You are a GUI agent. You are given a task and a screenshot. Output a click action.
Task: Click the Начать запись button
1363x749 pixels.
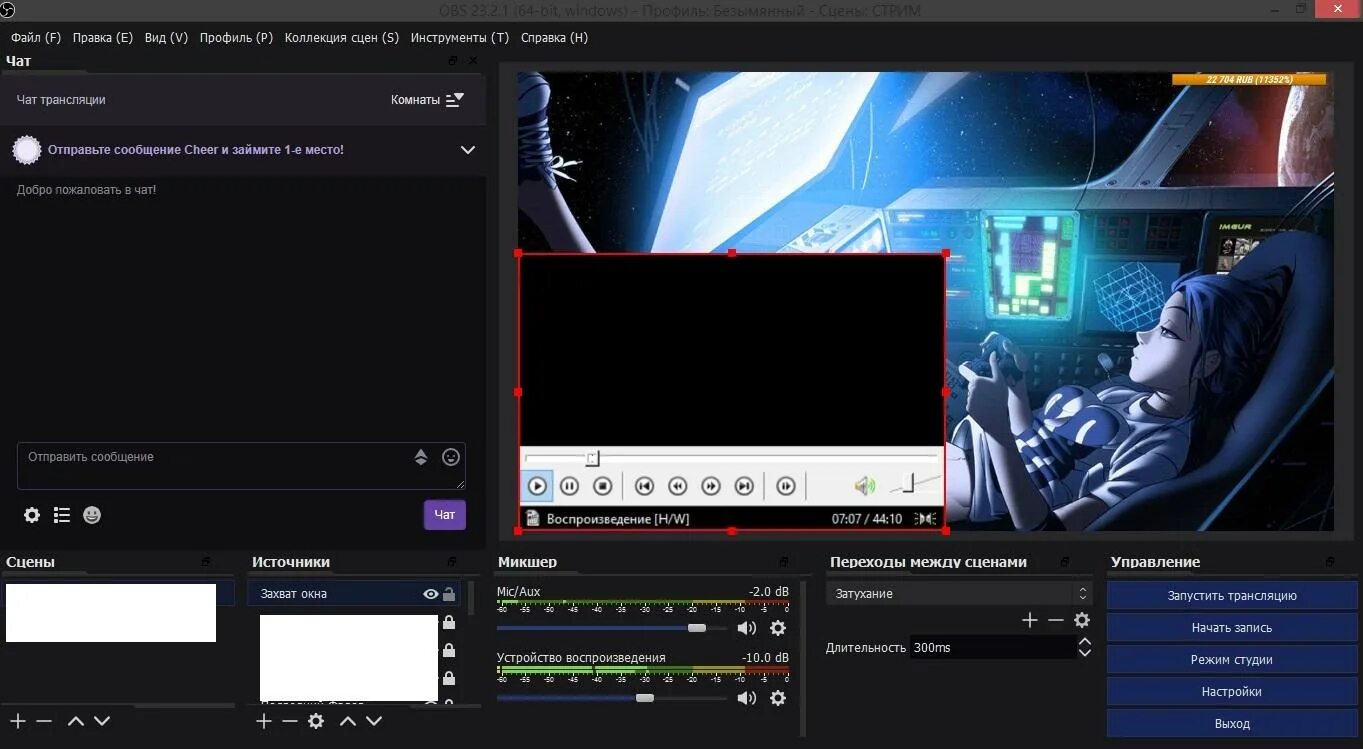pos(1232,628)
